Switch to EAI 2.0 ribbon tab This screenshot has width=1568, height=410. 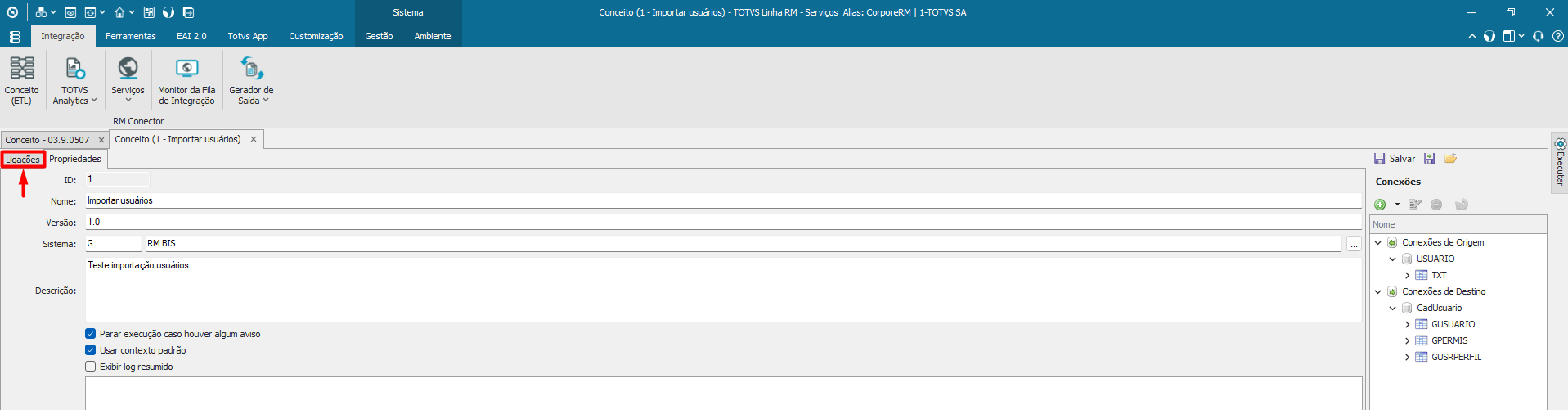point(191,36)
